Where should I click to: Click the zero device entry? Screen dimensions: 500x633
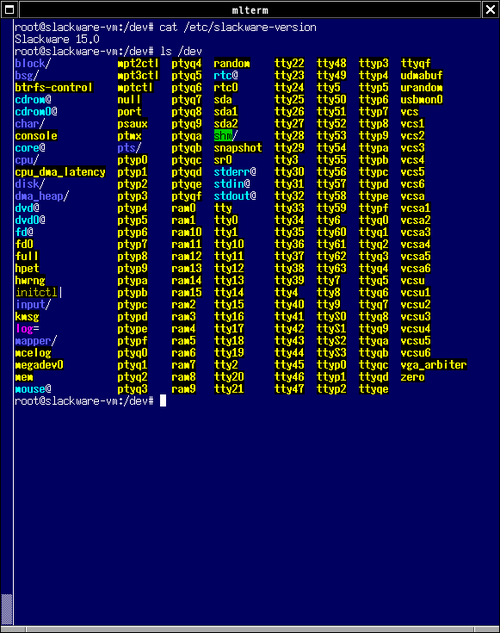point(412,377)
